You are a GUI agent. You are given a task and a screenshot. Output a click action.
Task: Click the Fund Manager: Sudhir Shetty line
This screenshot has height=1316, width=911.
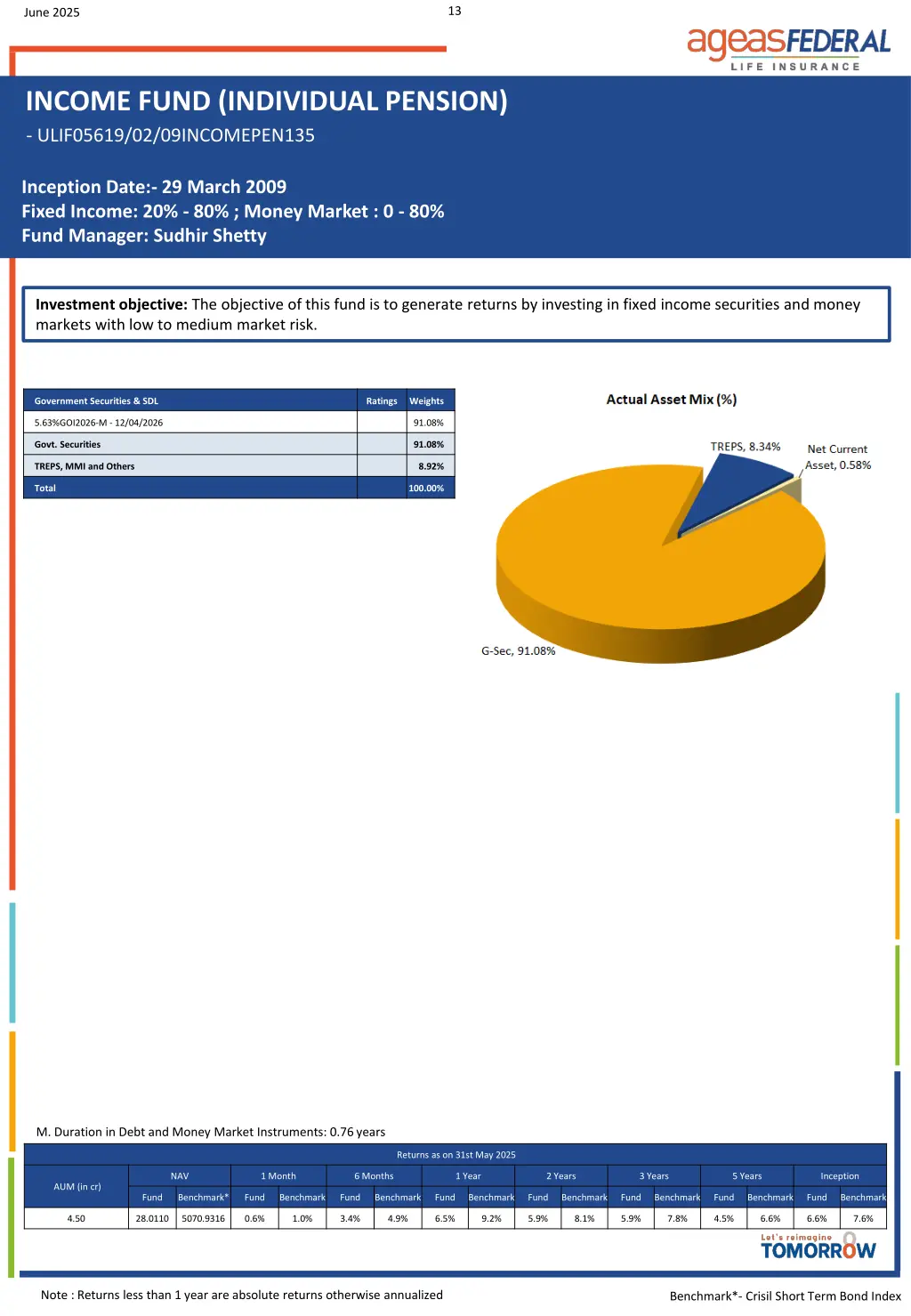(144, 236)
